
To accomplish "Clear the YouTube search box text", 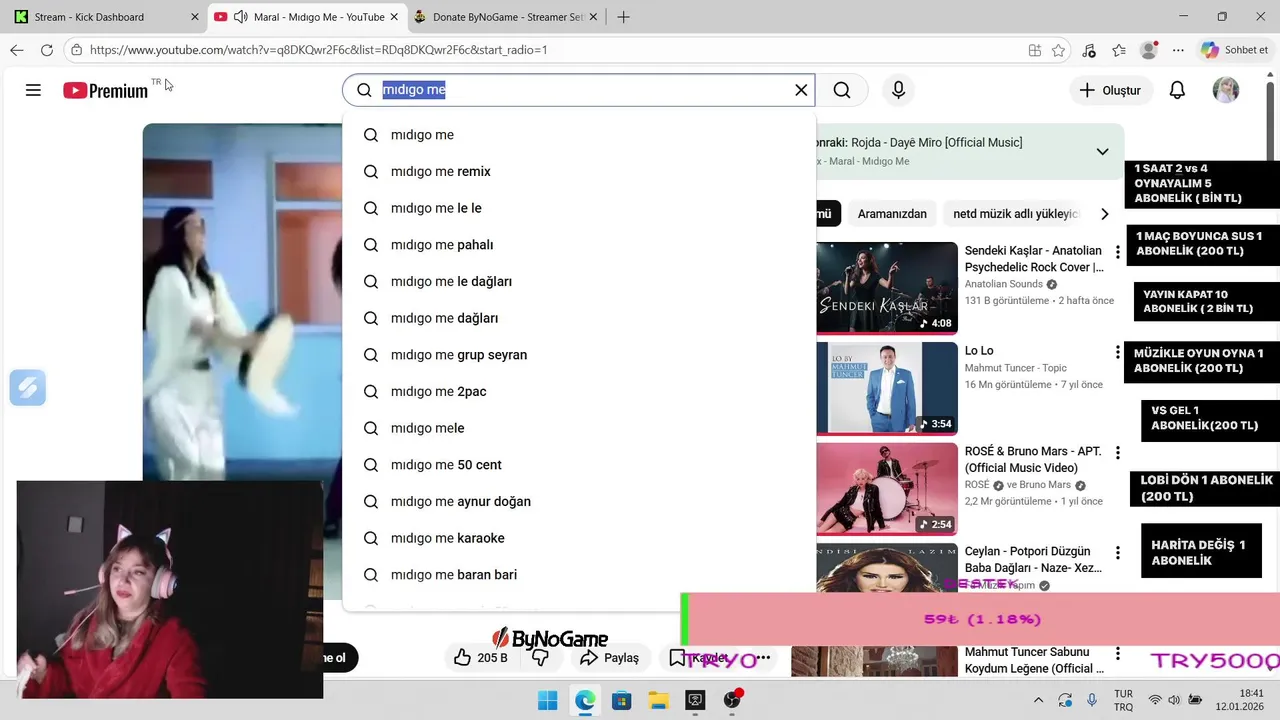I will pyautogui.click(x=801, y=90).
